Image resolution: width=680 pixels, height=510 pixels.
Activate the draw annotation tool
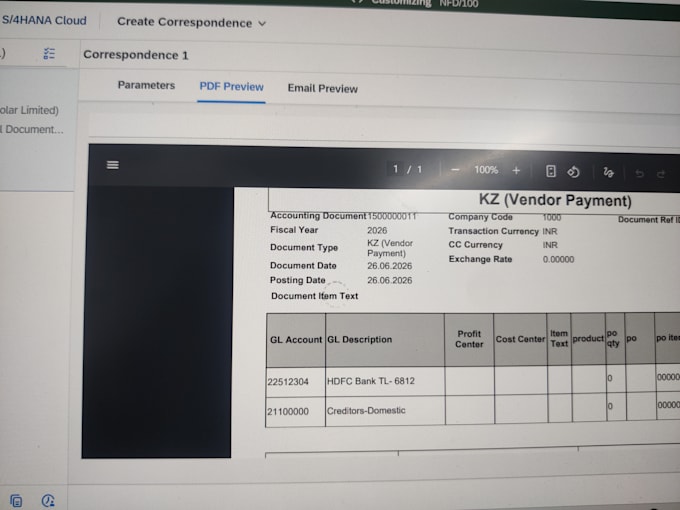point(608,173)
